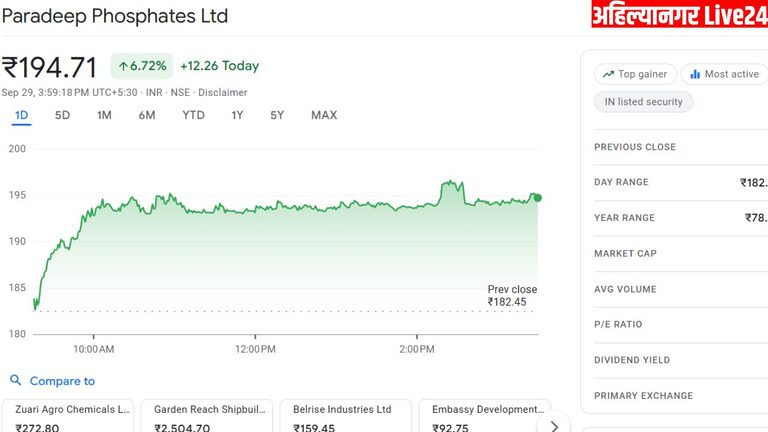View the 1Y chart range
Viewport: 768px width, 432px height.
coord(237,115)
